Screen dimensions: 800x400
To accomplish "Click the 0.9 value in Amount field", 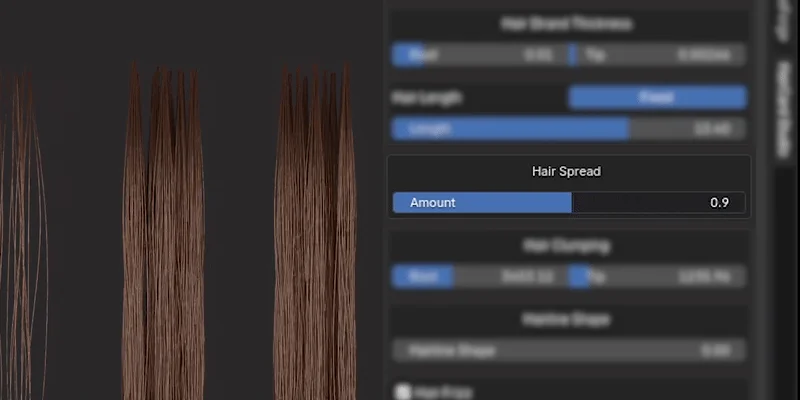I will tap(719, 203).
